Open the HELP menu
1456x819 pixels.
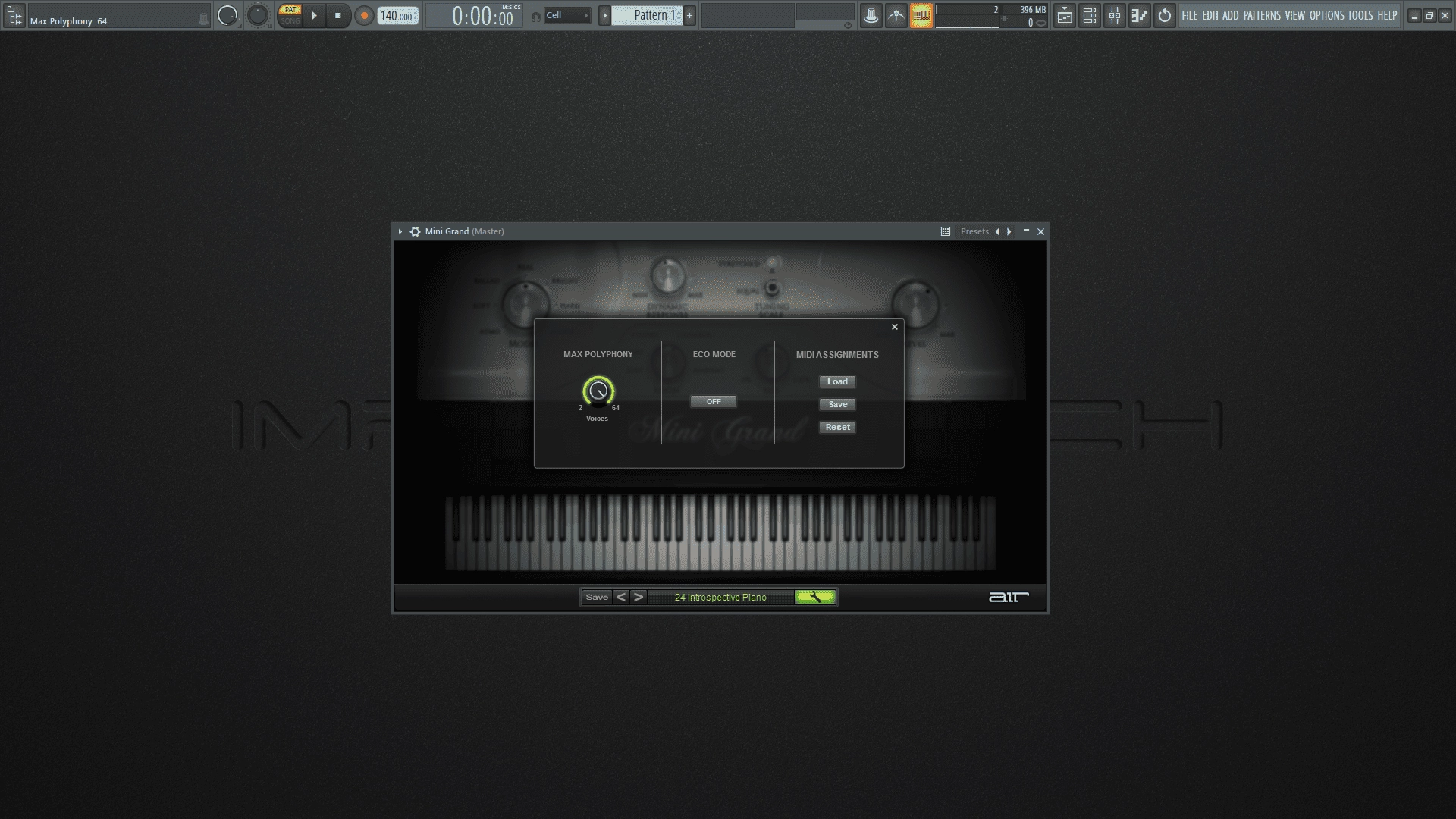click(x=1387, y=15)
